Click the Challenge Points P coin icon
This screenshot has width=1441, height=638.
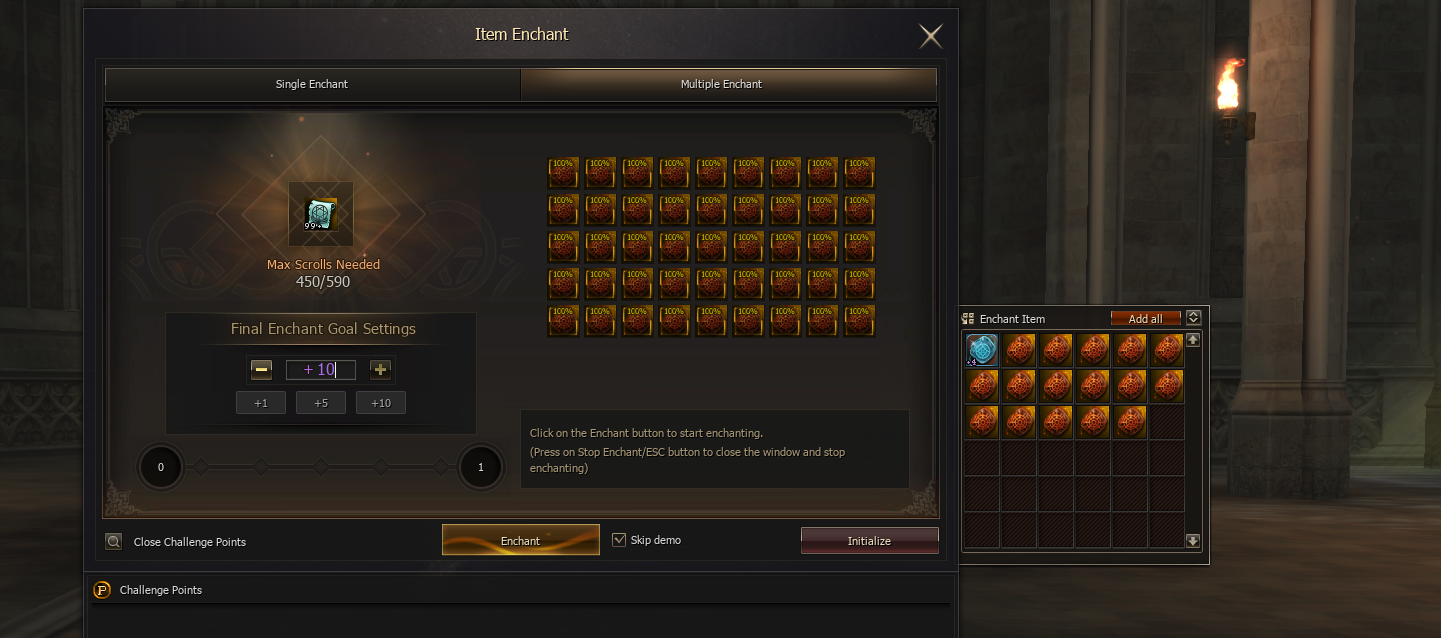point(102,590)
